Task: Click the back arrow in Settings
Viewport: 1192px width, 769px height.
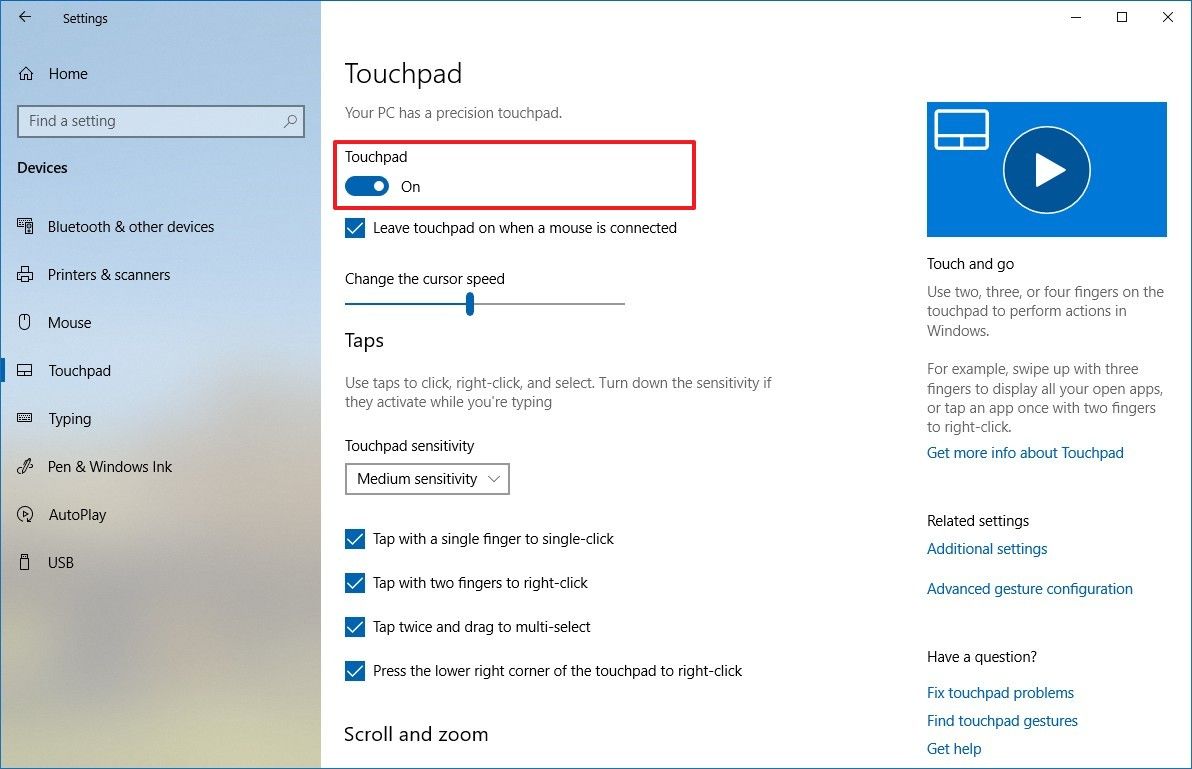Action: point(25,17)
